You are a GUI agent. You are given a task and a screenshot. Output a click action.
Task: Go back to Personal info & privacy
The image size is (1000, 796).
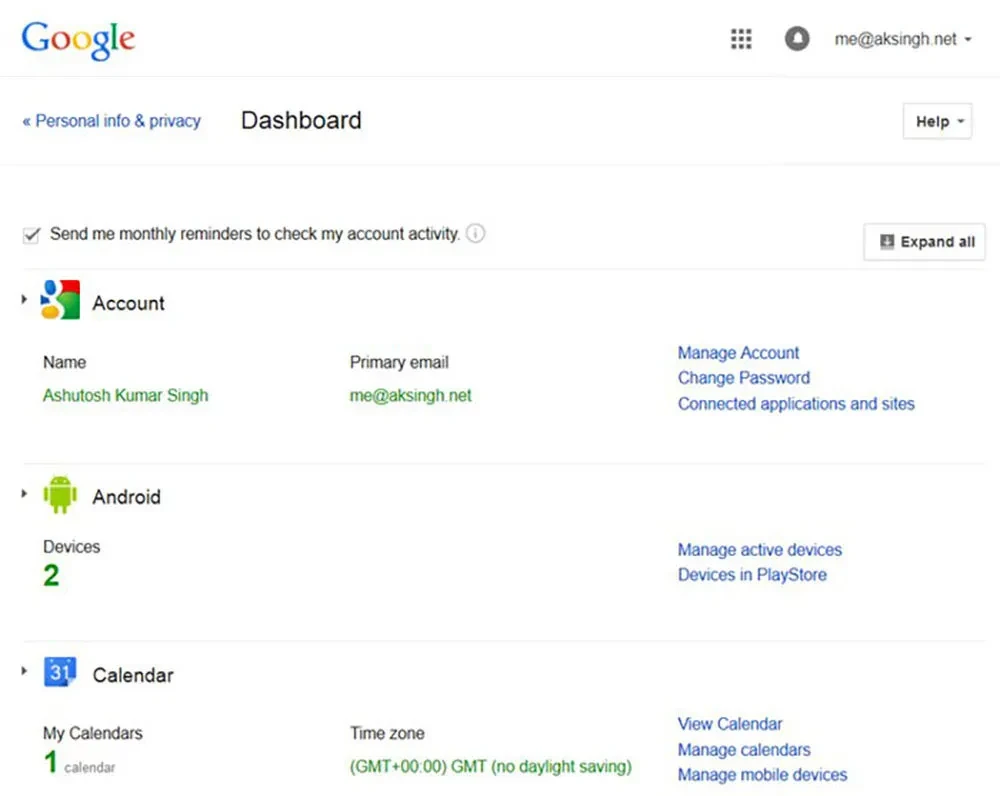pyautogui.click(x=111, y=121)
